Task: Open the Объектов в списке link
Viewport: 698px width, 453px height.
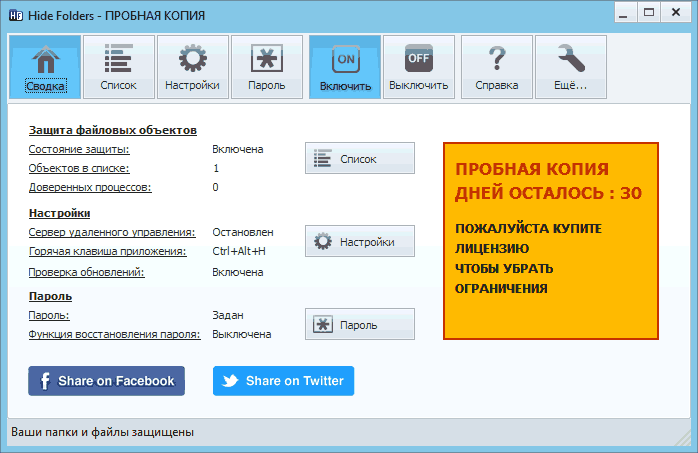Action: pyautogui.click(x=79, y=169)
